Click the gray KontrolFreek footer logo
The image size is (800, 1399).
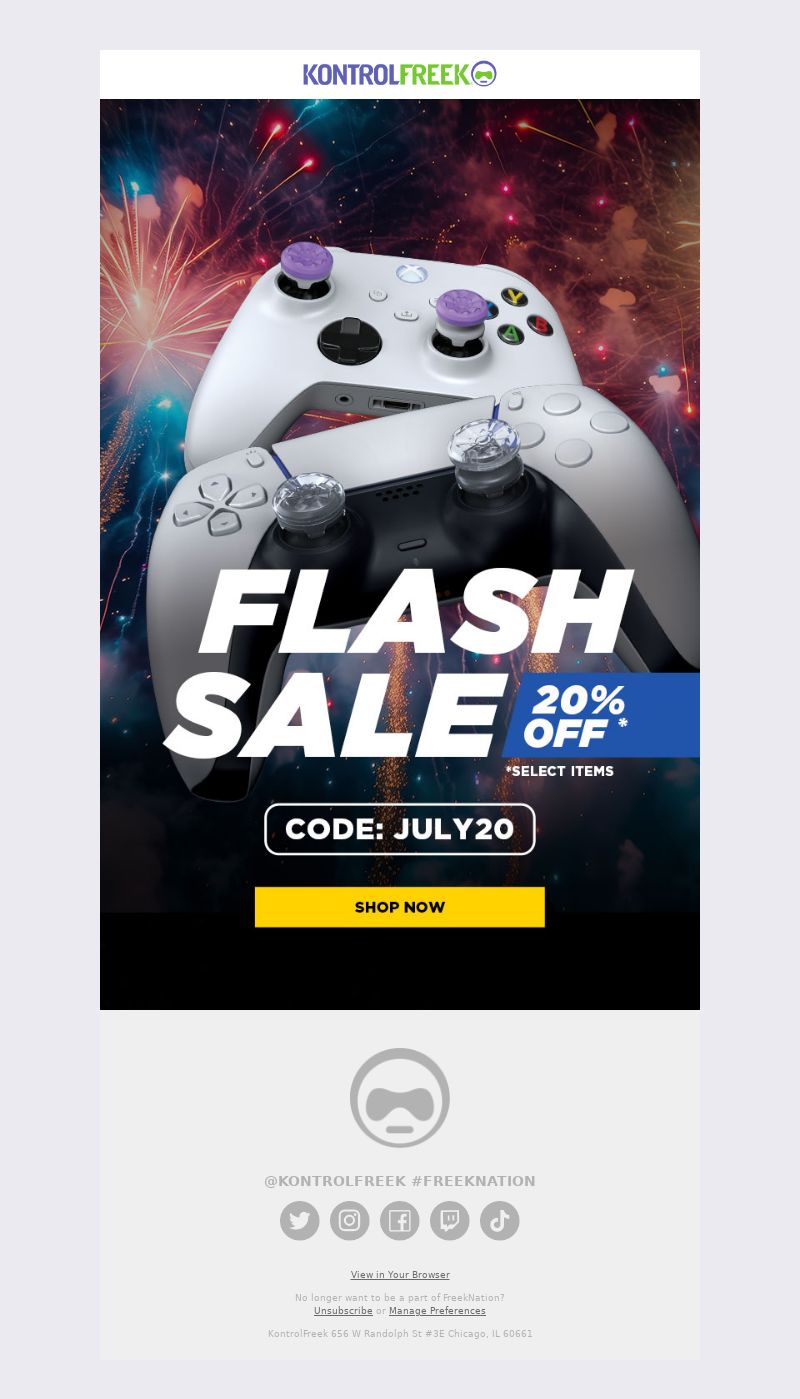pos(400,1098)
